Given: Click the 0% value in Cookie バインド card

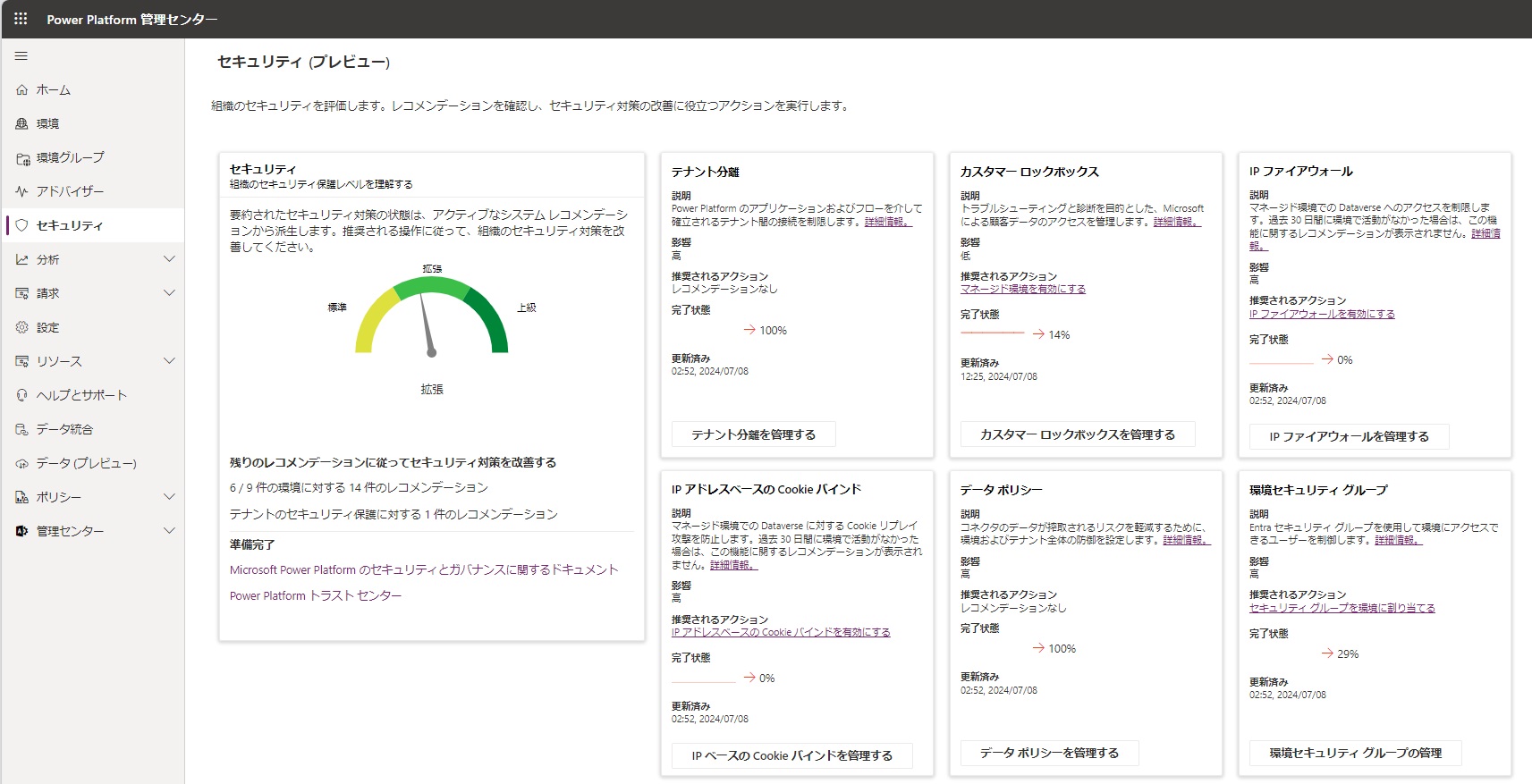Looking at the screenshot, I should coord(767,678).
